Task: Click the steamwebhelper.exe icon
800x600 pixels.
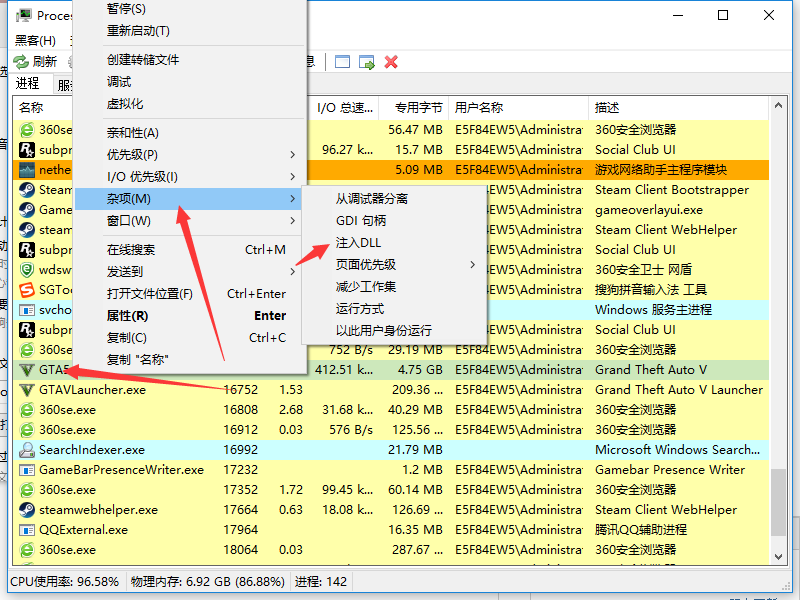Action: pos(27,510)
